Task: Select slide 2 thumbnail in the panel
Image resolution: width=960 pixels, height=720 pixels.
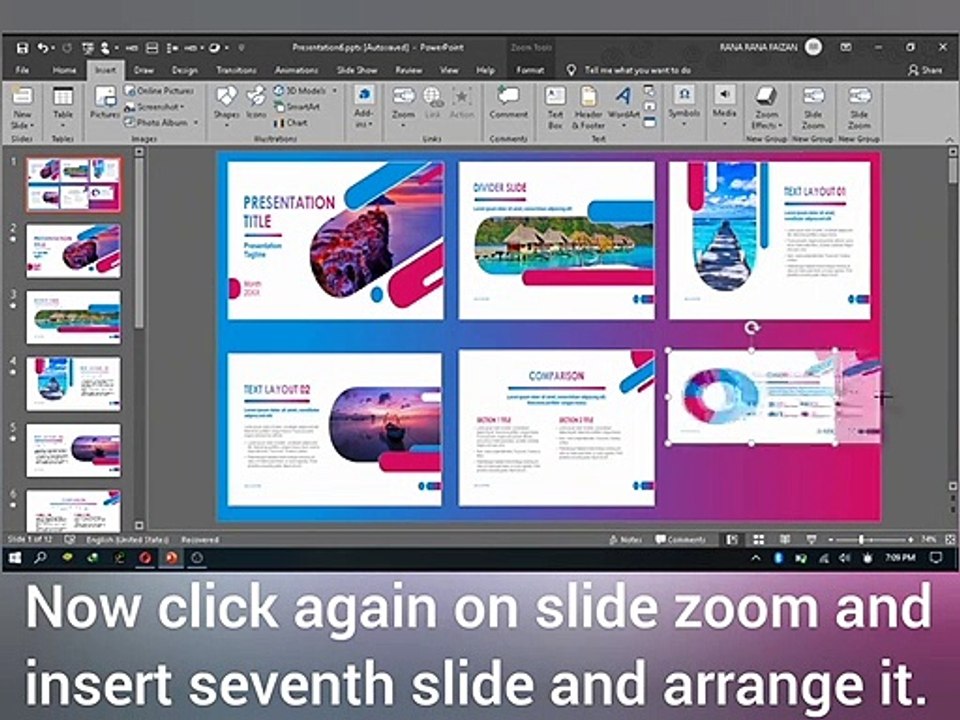Action: point(73,251)
